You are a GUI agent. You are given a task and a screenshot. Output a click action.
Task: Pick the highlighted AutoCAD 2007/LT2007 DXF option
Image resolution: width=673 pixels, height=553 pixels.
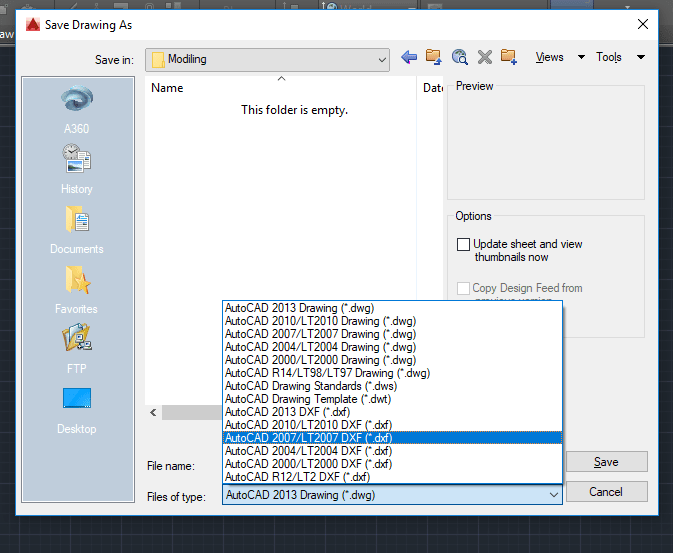(x=392, y=438)
